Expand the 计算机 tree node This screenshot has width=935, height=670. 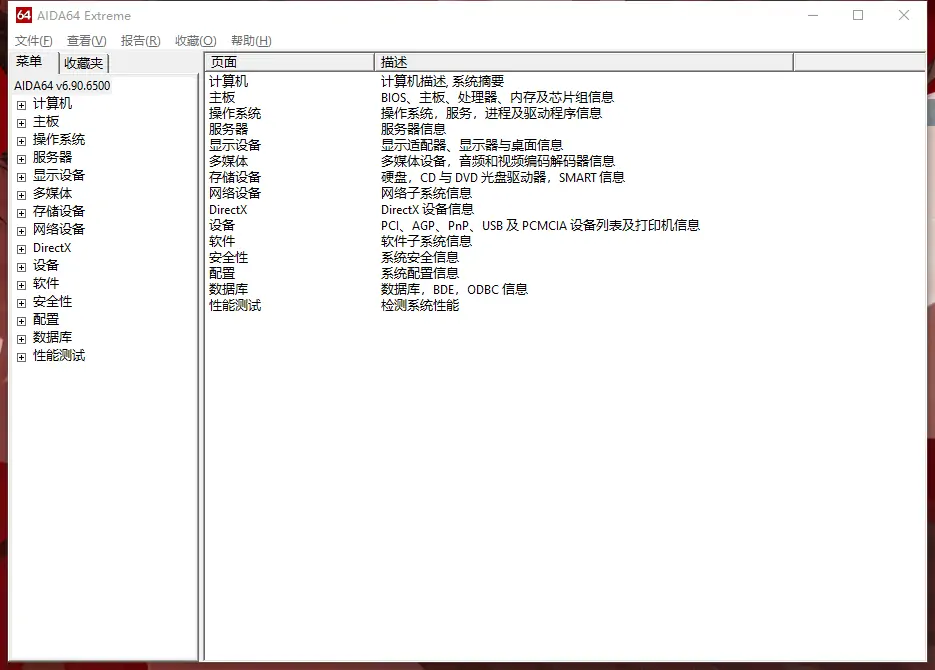point(21,103)
